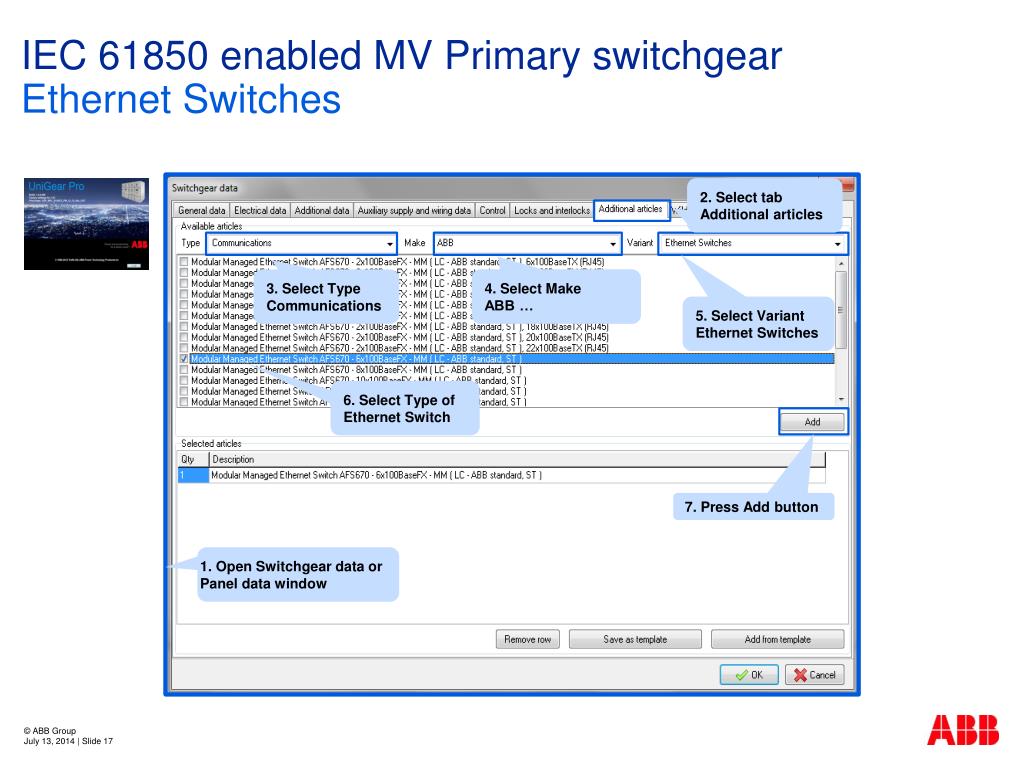
Task: Click the Qty column header
Action: [193, 459]
